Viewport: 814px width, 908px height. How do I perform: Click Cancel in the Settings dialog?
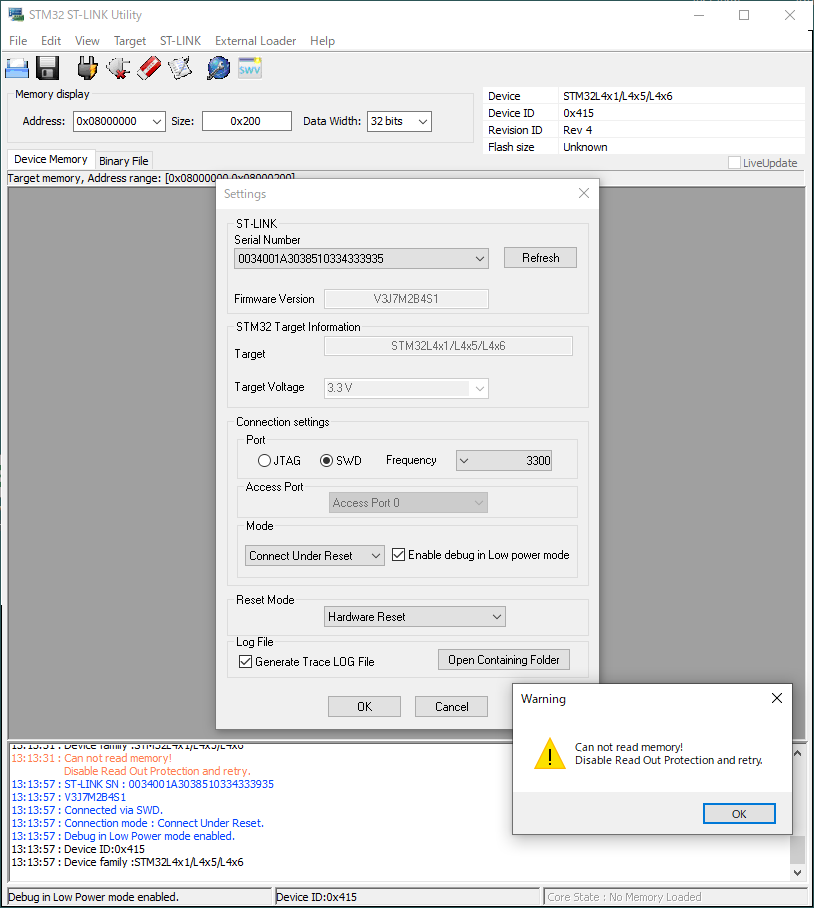451,706
